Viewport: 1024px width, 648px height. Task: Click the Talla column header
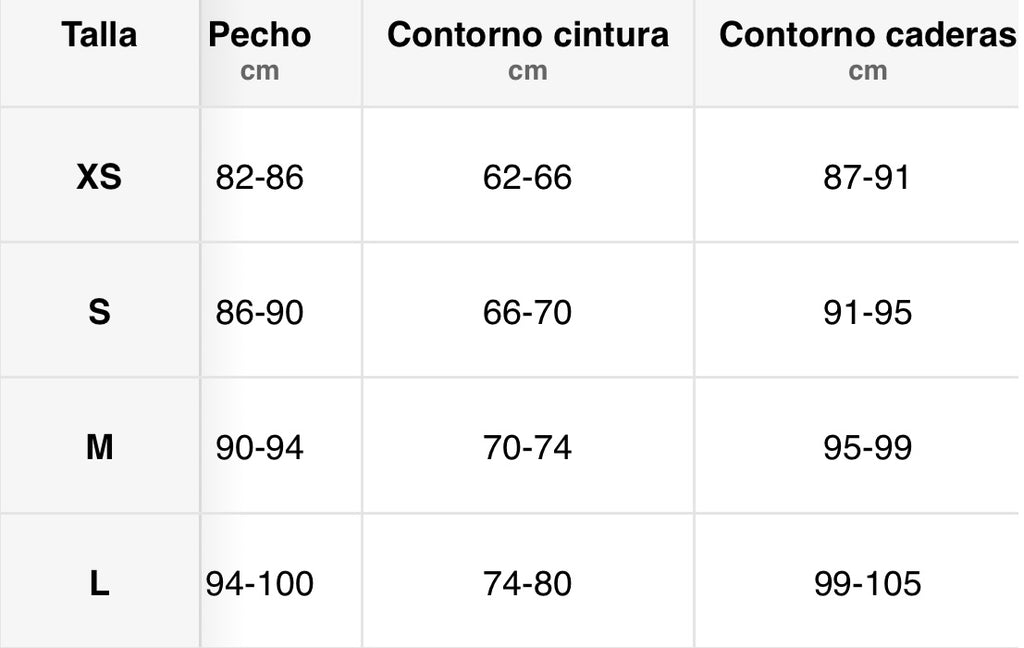click(x=99, y=35)
